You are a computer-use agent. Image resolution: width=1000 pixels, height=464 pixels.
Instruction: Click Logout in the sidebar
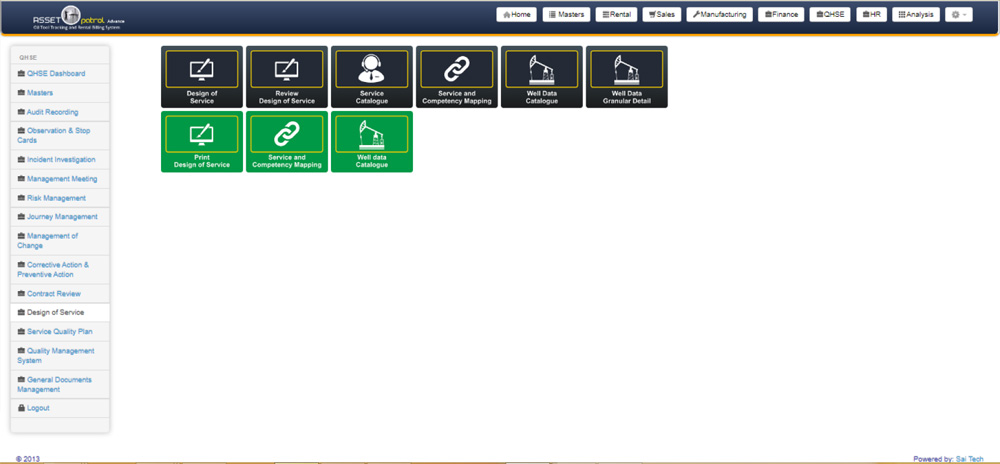tap(38, 408)
